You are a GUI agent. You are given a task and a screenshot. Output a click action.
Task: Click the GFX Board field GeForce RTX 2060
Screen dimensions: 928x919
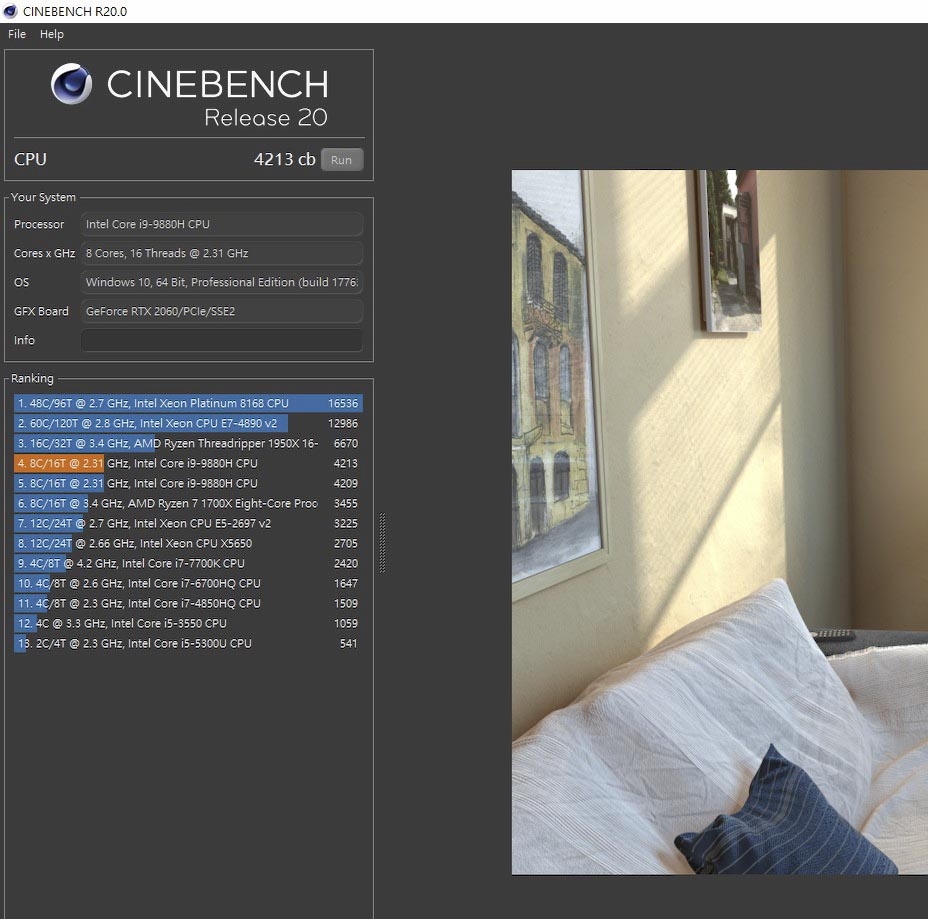[221, 311]
